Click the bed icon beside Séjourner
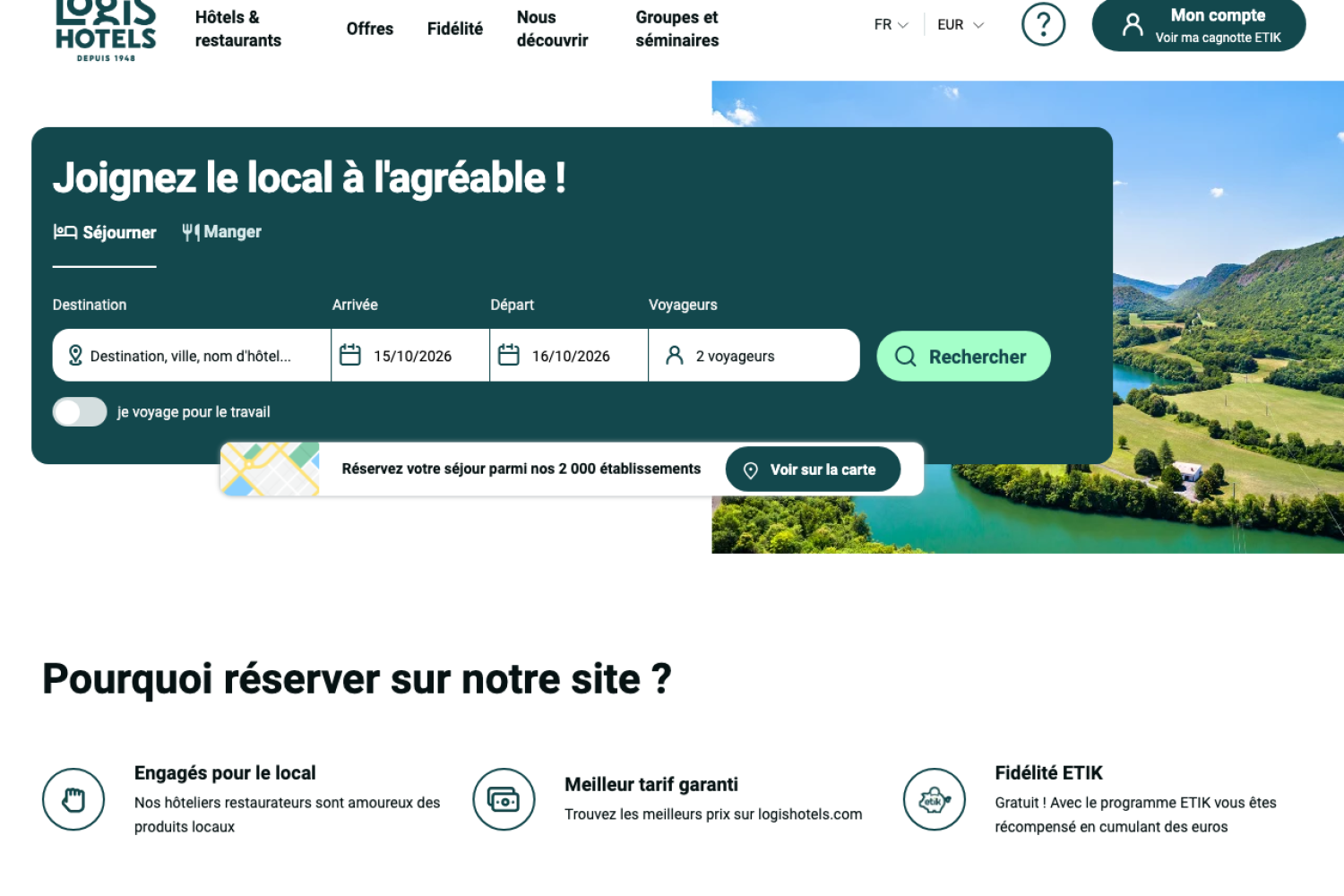This screenshot has width=1344, height=896. click(x=65, y=232)
